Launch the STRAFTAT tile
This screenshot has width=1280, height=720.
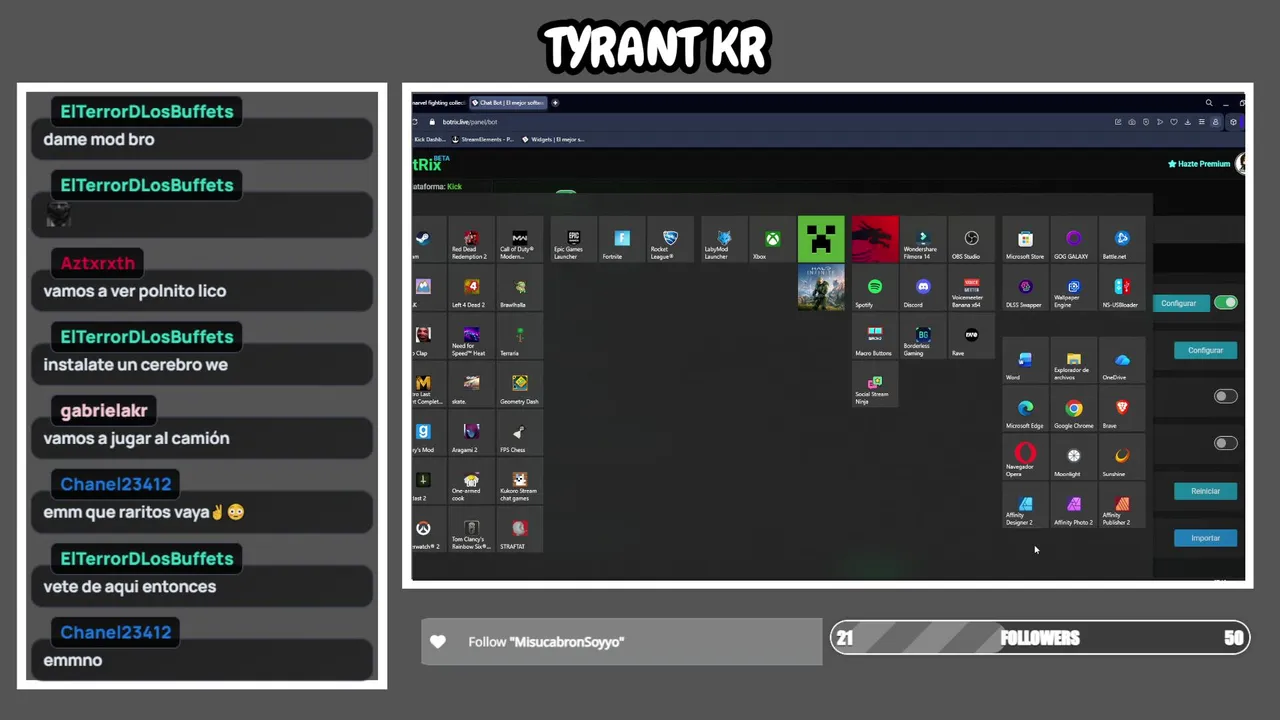(519, 530)
